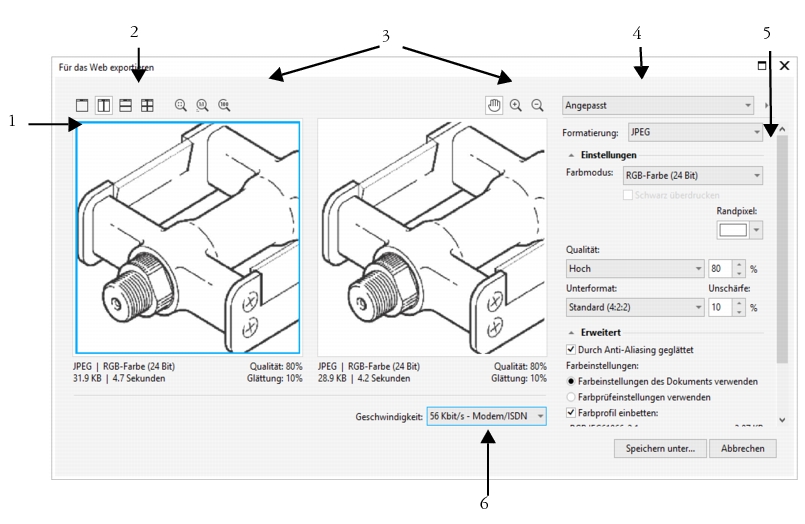The image size is (805, 524).
Task: Click the zoom-to-fit magnifier icon
Action: pos(181,105)
